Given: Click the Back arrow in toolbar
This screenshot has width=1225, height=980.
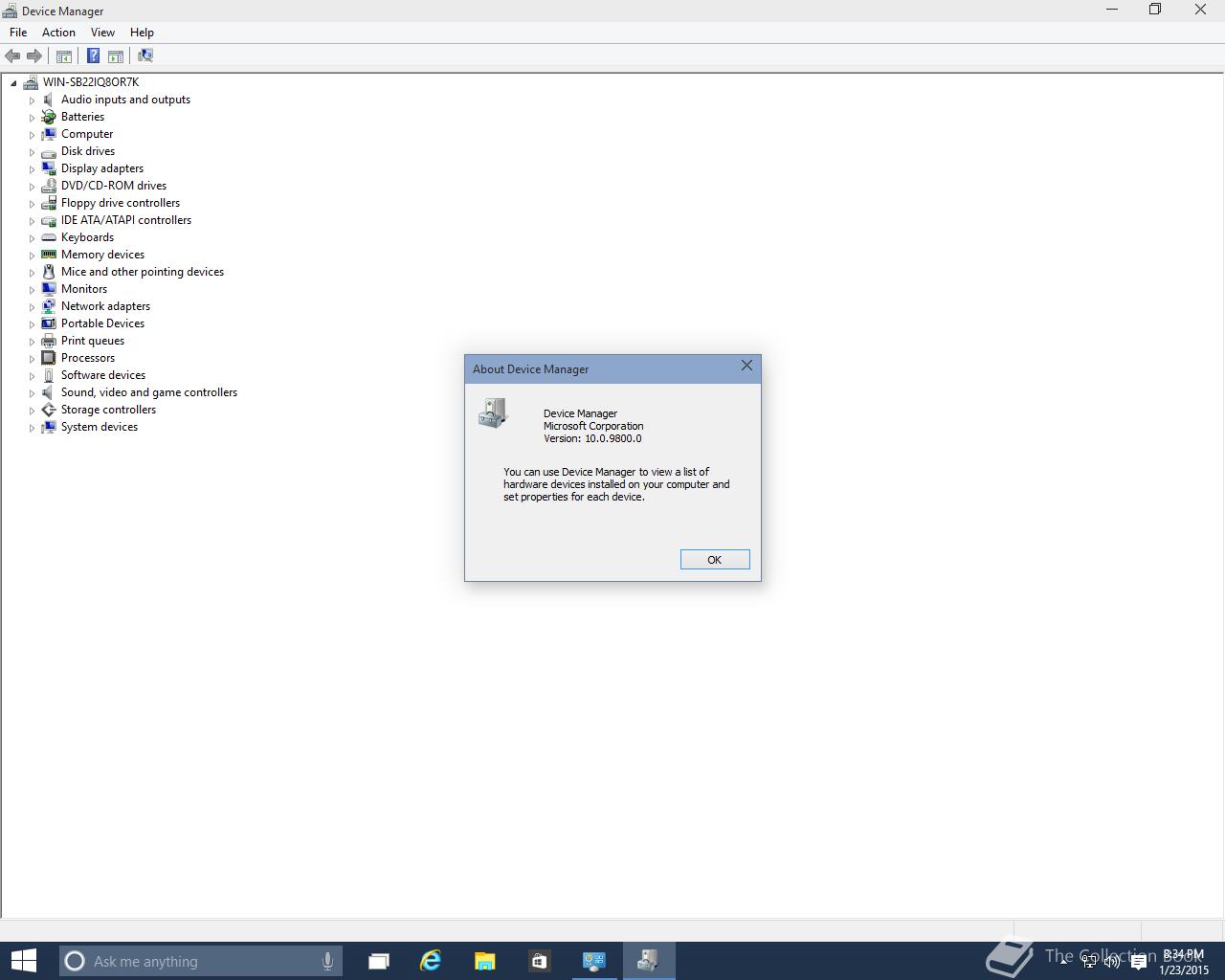Looking at the screenshot, I should pos(12,56).
